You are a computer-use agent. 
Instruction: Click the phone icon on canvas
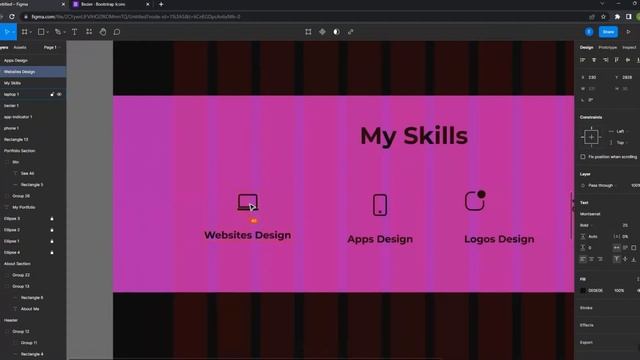click(380, 205)
